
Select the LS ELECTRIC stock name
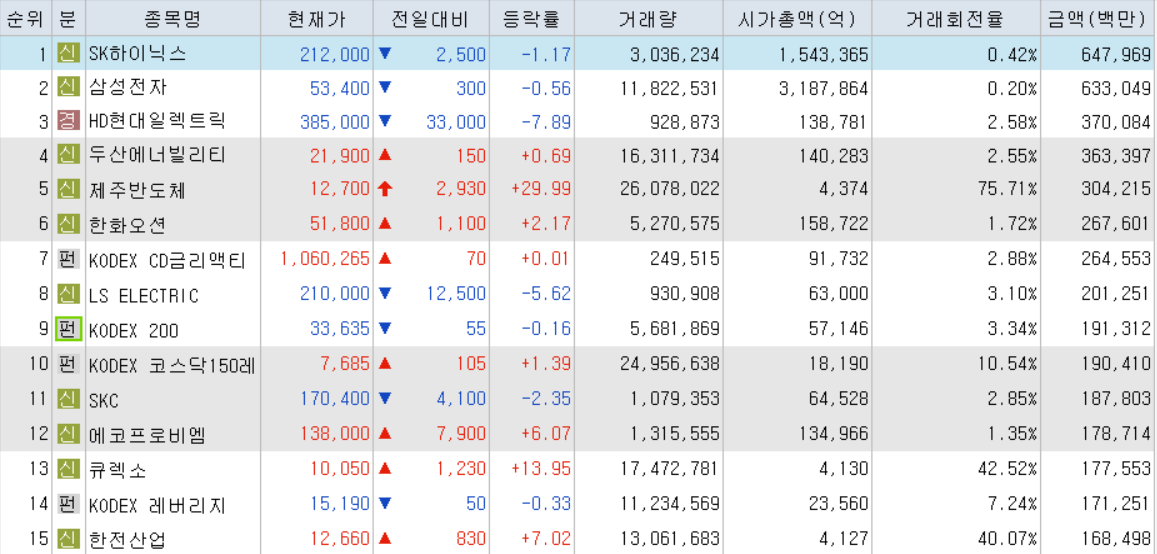coord(144,295)
